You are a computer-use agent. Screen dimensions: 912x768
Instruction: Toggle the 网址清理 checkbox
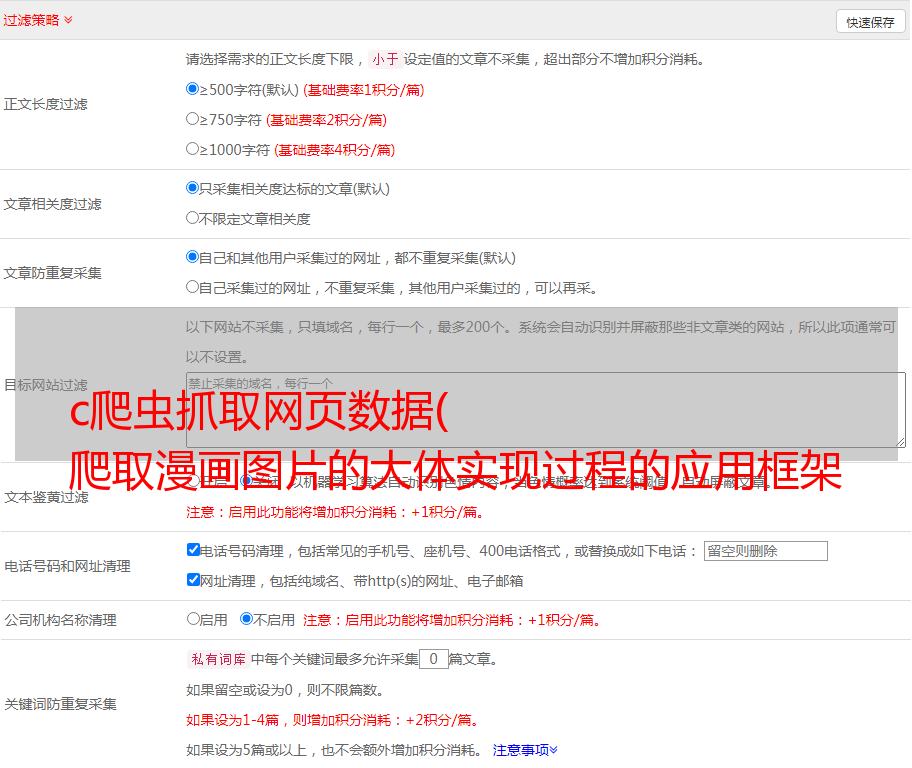click(x=193, y=580)
